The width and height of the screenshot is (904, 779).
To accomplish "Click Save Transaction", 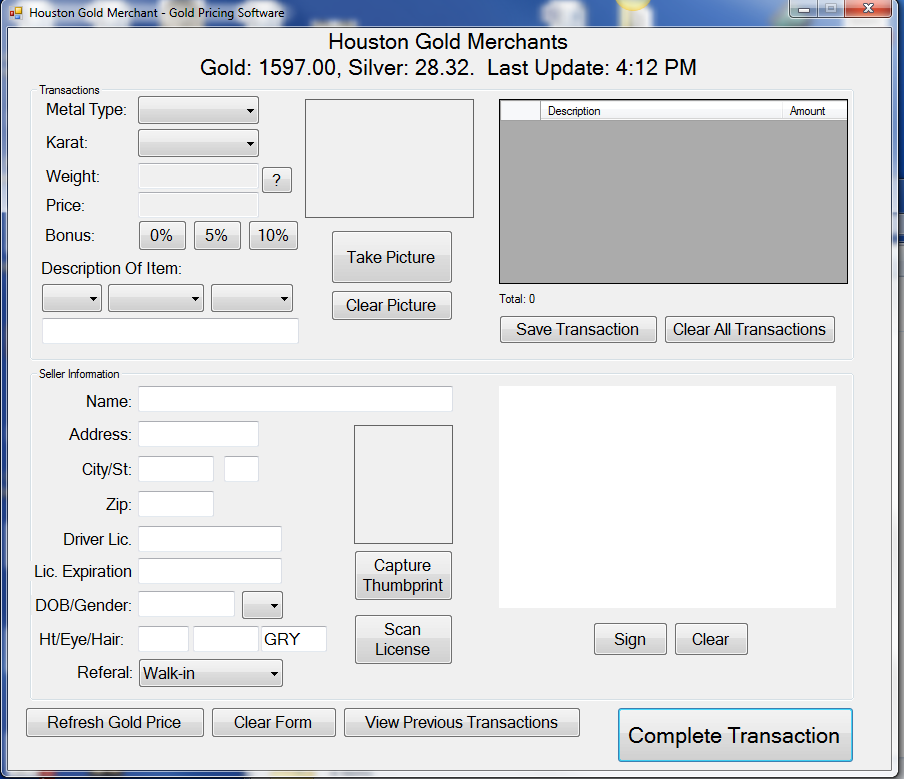I will [578, 329].
